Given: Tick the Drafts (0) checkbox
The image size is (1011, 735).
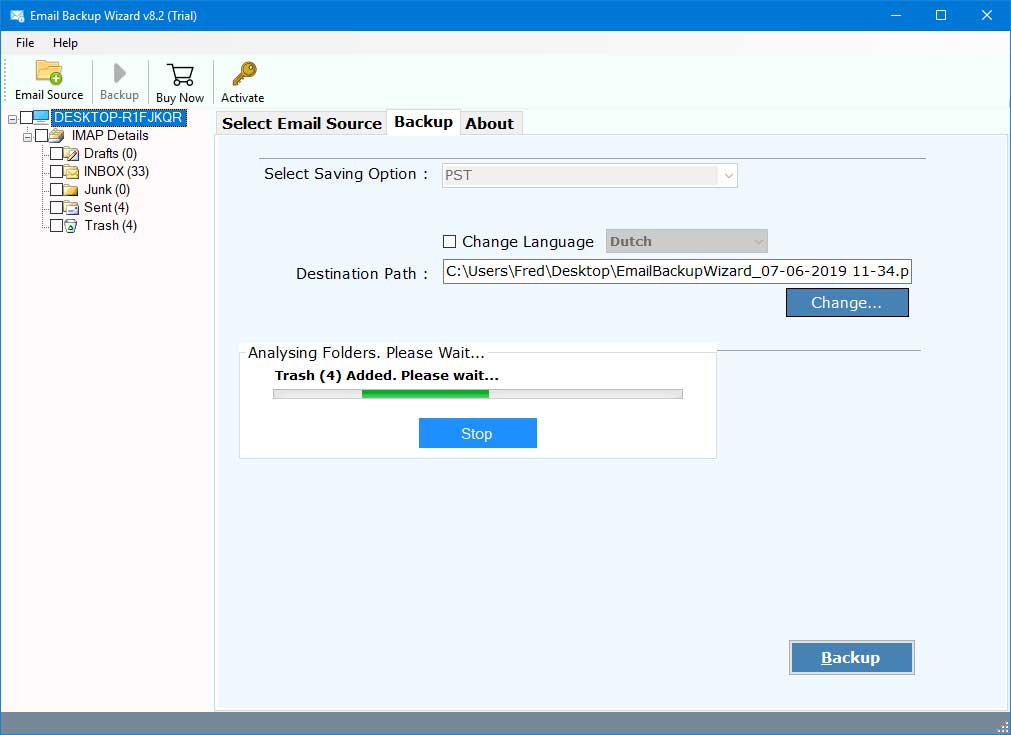Looking at the screenshot, I should pos(56,153).
